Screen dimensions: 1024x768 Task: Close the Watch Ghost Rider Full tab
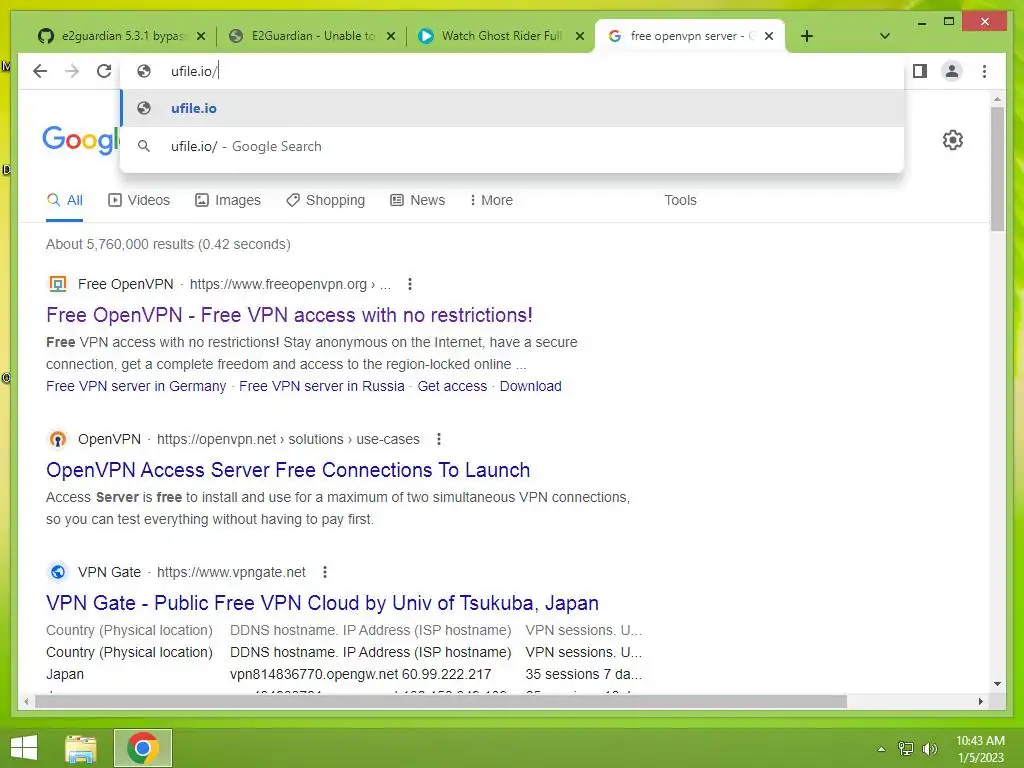579,36
